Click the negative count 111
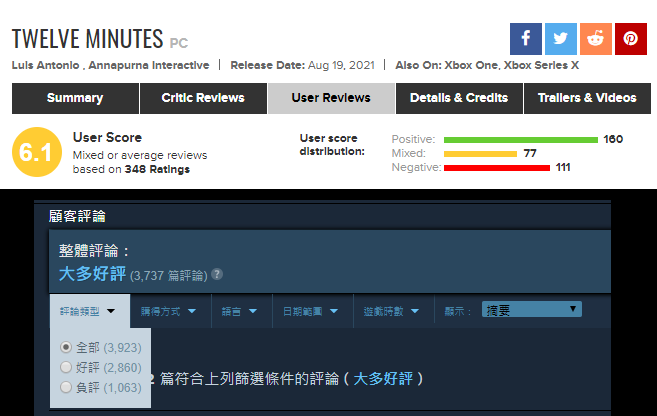Image resolution: width=657 pixels, height=416 pixels. pos(563,168)
